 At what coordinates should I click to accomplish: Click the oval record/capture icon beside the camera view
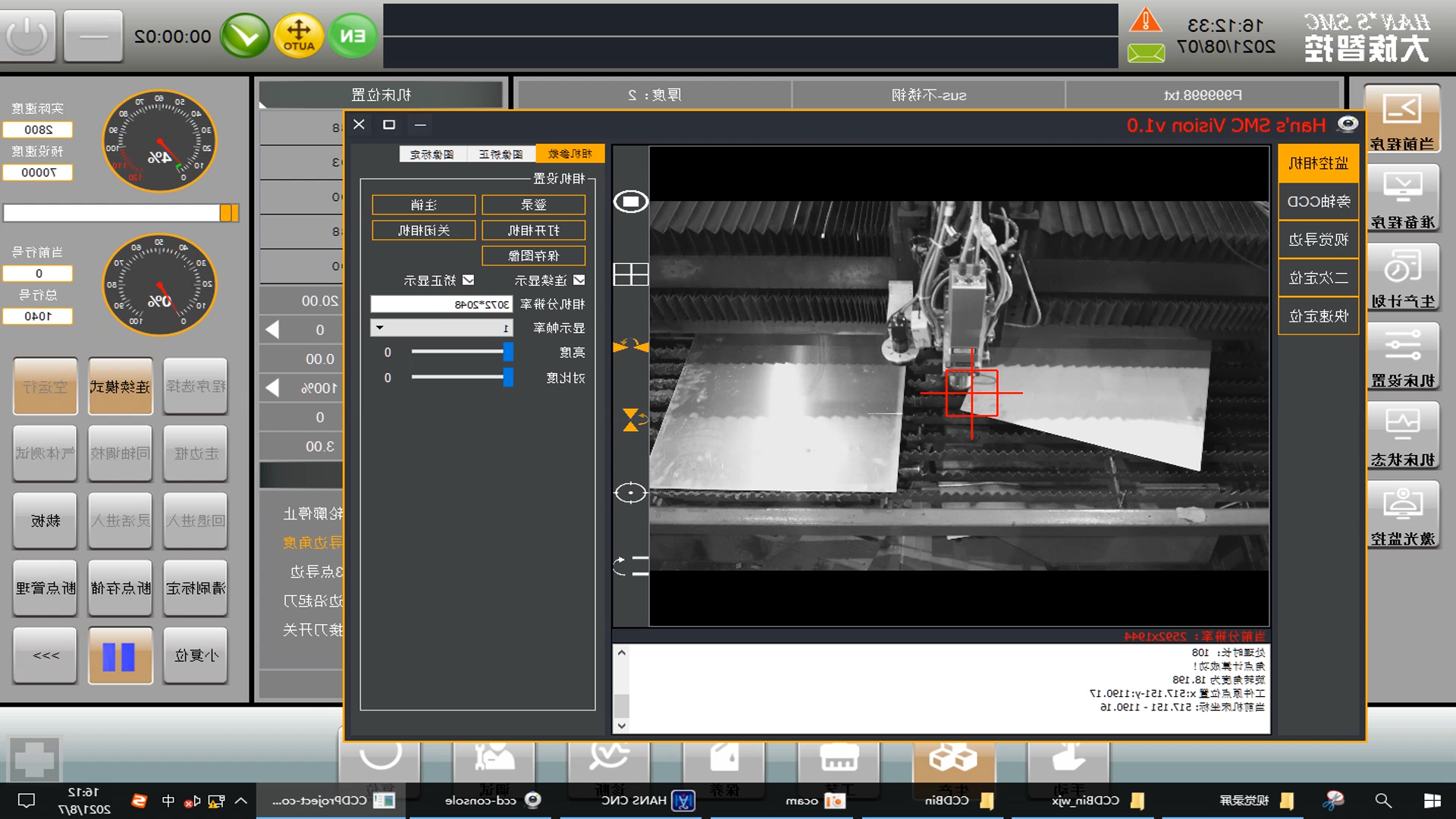point(630,202)
